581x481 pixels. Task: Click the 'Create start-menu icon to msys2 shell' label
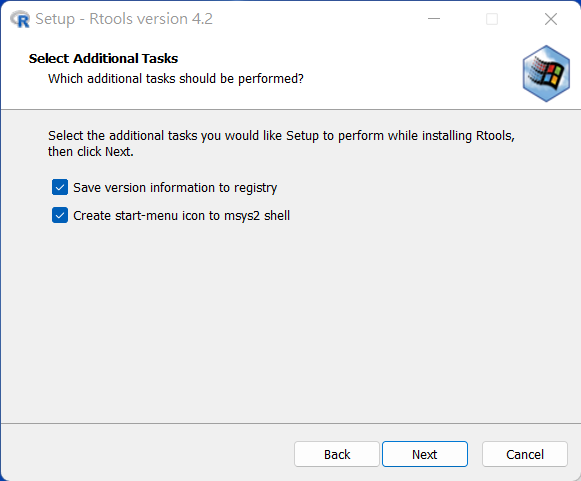pyautogui.click(x=182, y=216)
